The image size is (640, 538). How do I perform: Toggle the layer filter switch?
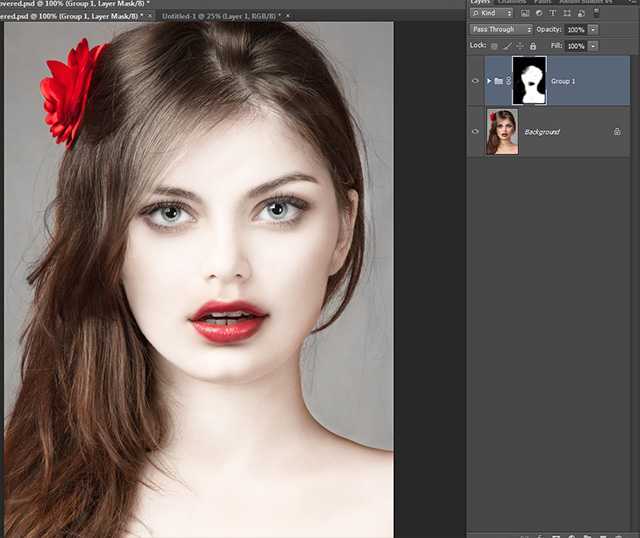click(597, 14)
